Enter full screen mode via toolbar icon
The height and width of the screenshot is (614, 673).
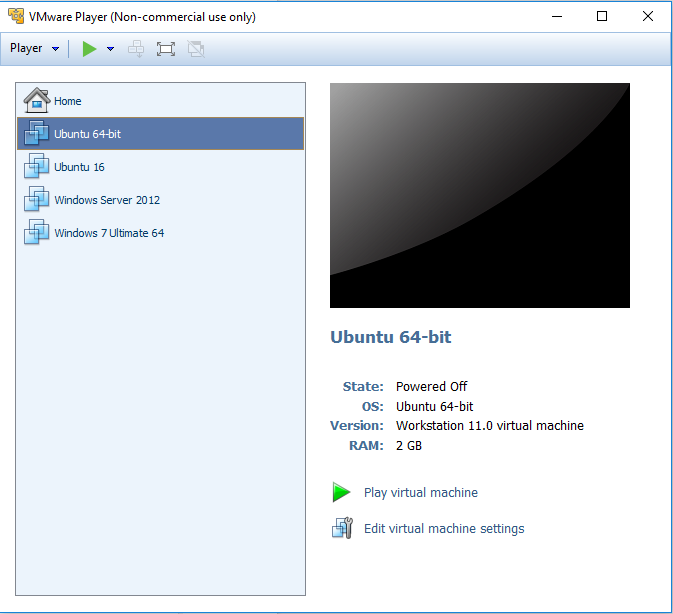pos(166,49)
